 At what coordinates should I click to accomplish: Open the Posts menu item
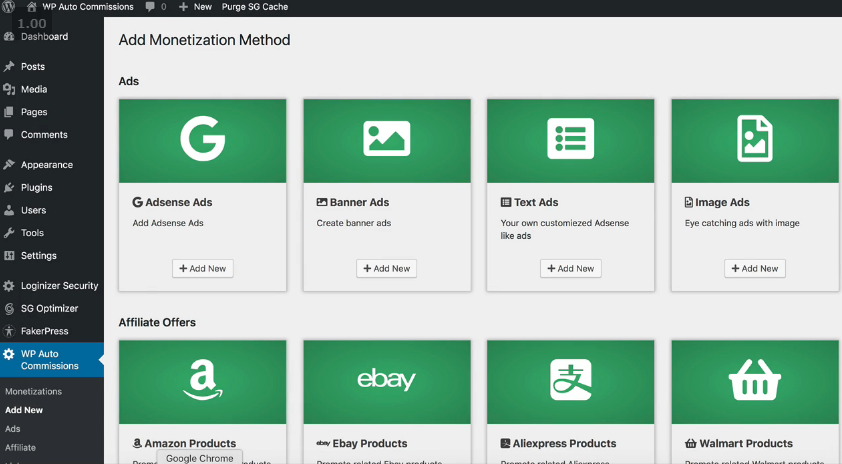33,67
